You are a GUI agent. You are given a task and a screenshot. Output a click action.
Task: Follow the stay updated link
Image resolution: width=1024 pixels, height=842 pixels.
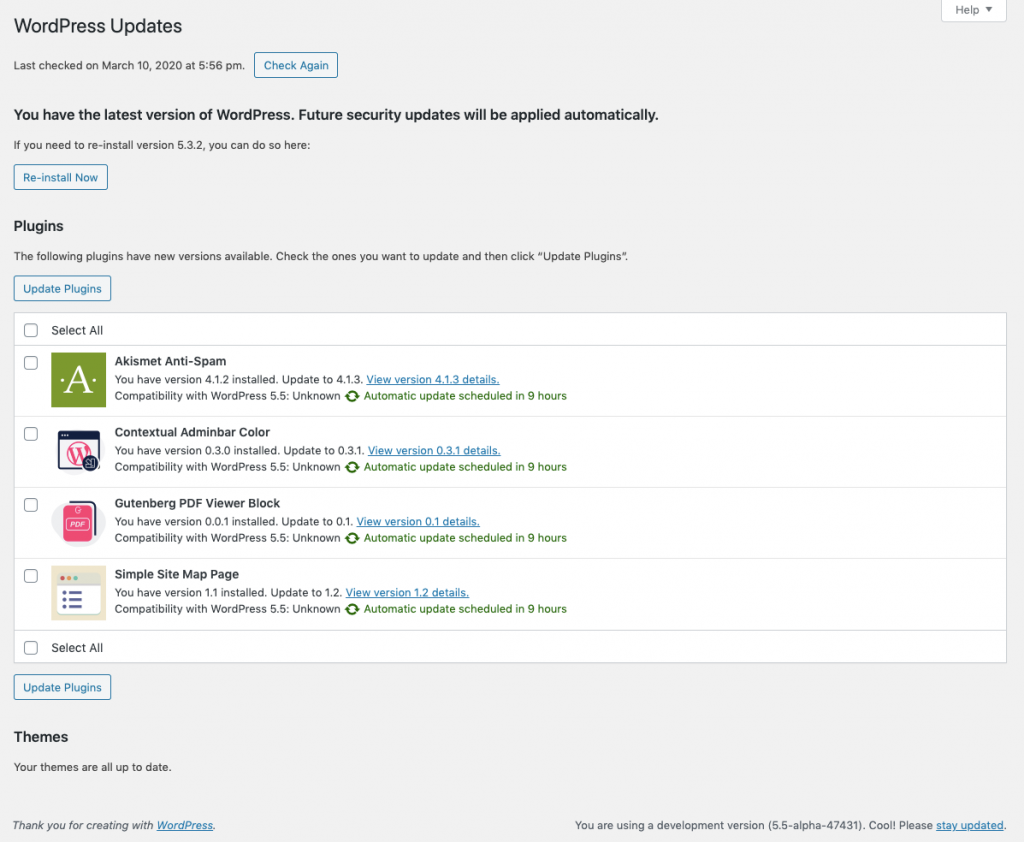point(970,825)
